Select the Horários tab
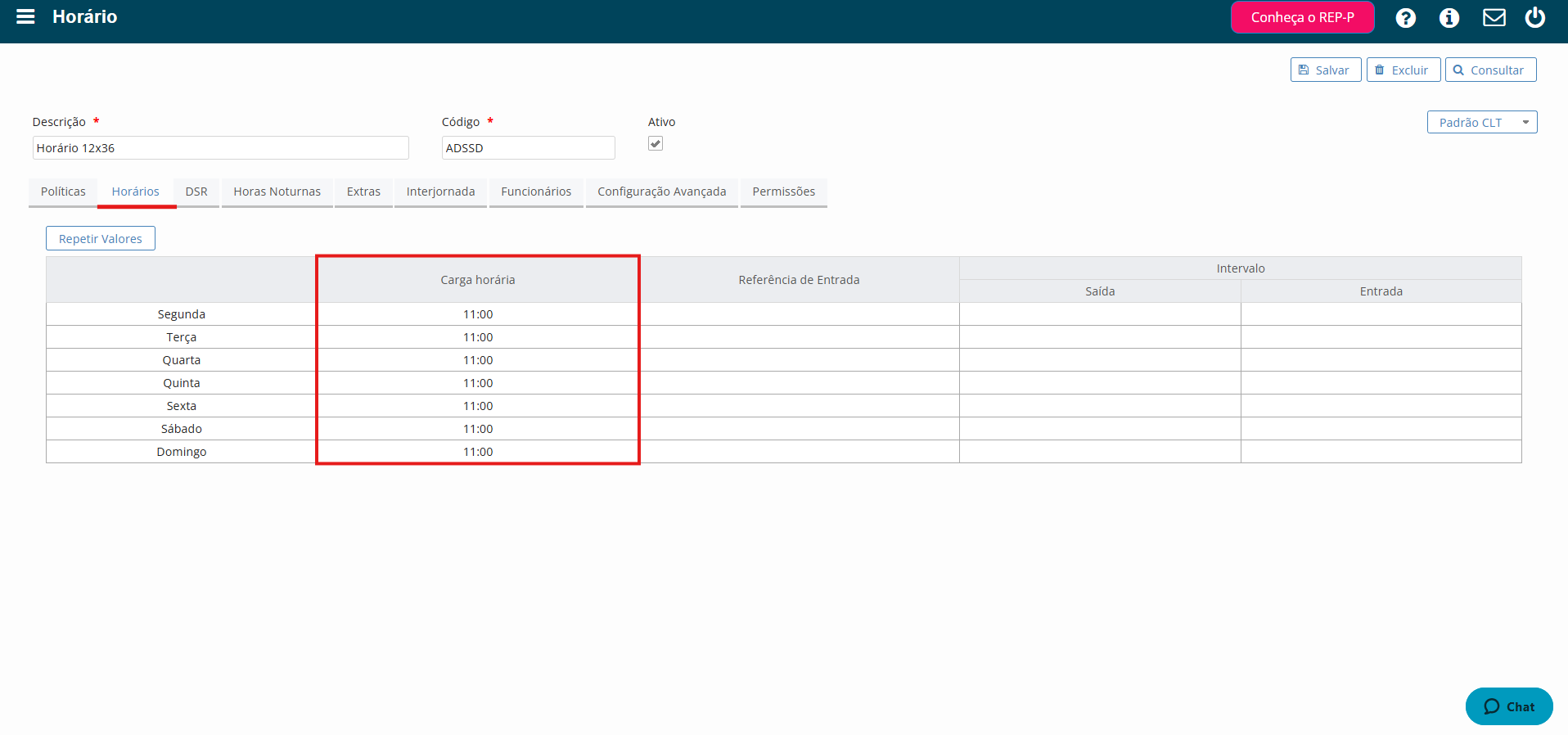 [136, 192]
